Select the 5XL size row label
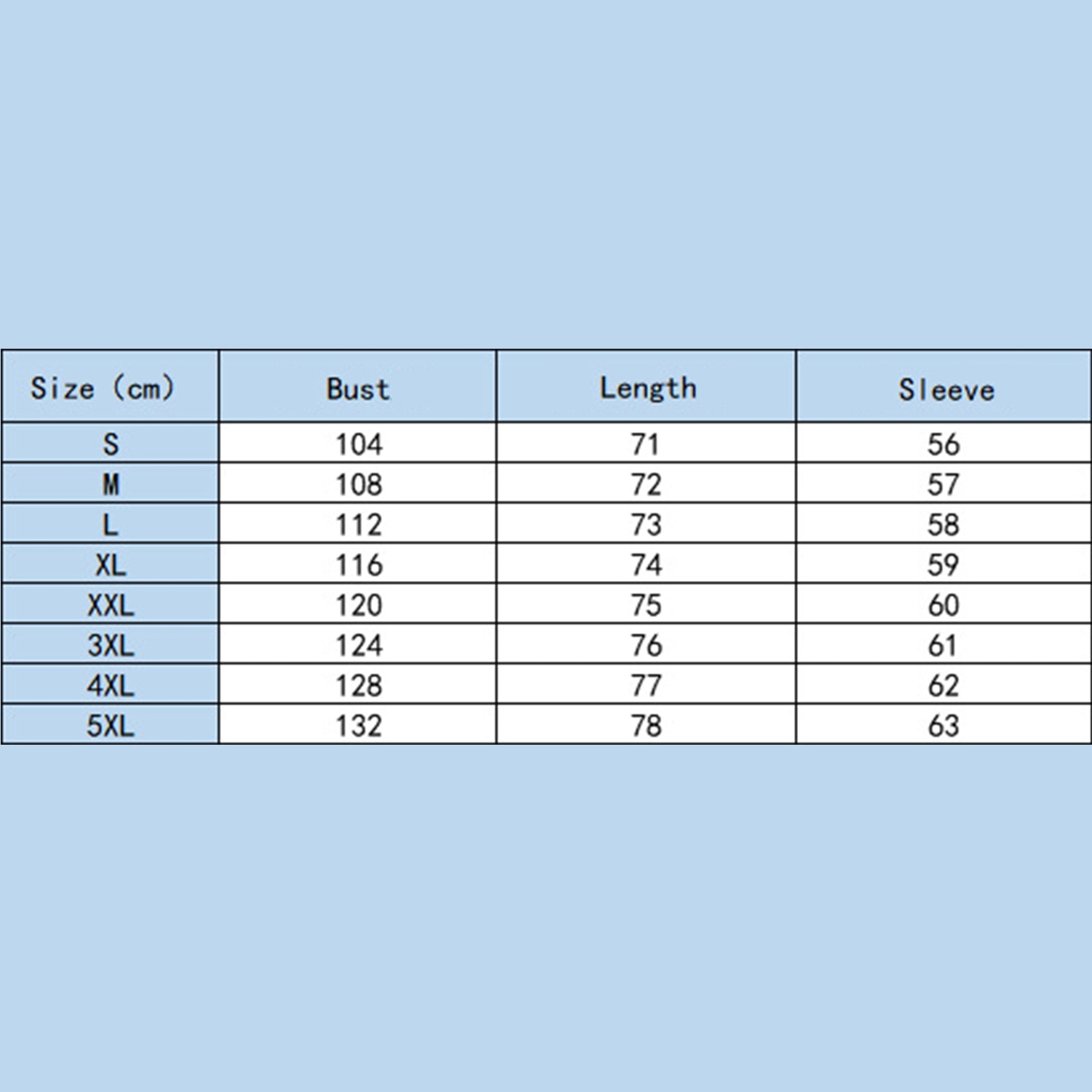The height and width of the screenshot is (1092, 1092). pos(111,726)
